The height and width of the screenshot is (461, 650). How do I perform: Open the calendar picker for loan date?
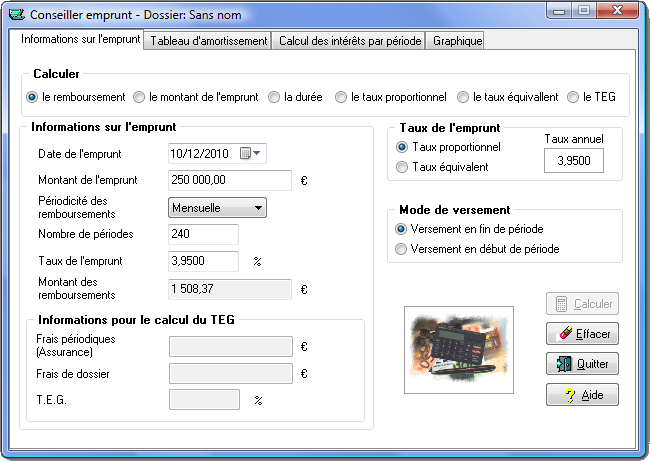coord(249,153)
